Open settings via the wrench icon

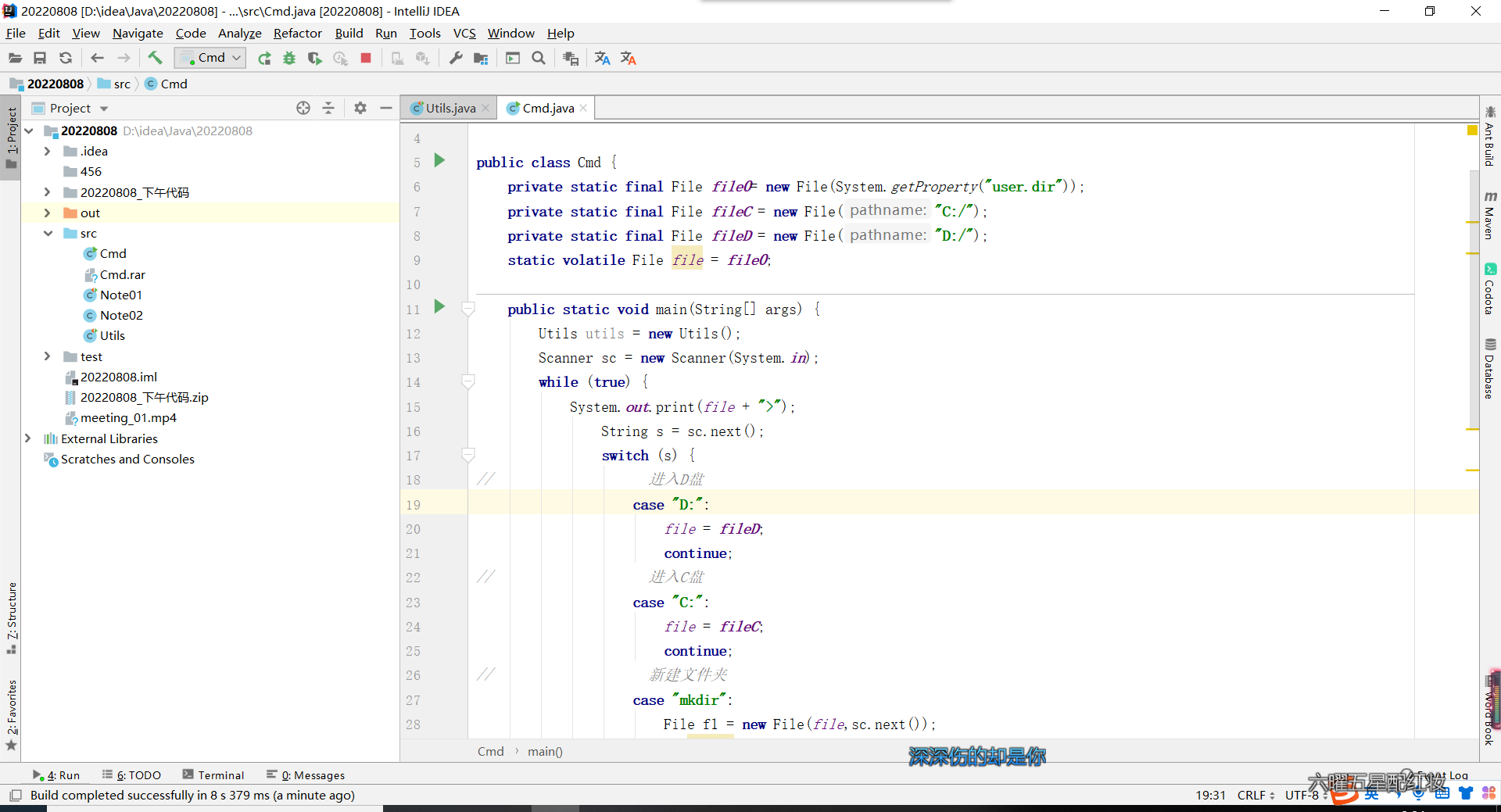click(x=456, y=59)
